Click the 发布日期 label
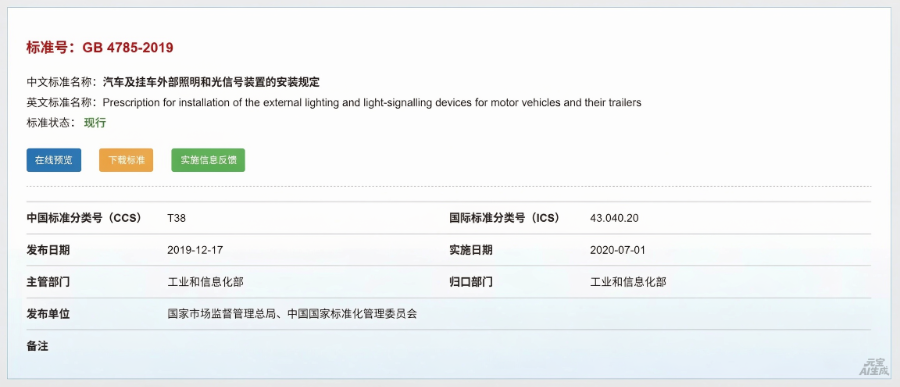Screen dimensions: 900x387 click(x=48, y=250)
